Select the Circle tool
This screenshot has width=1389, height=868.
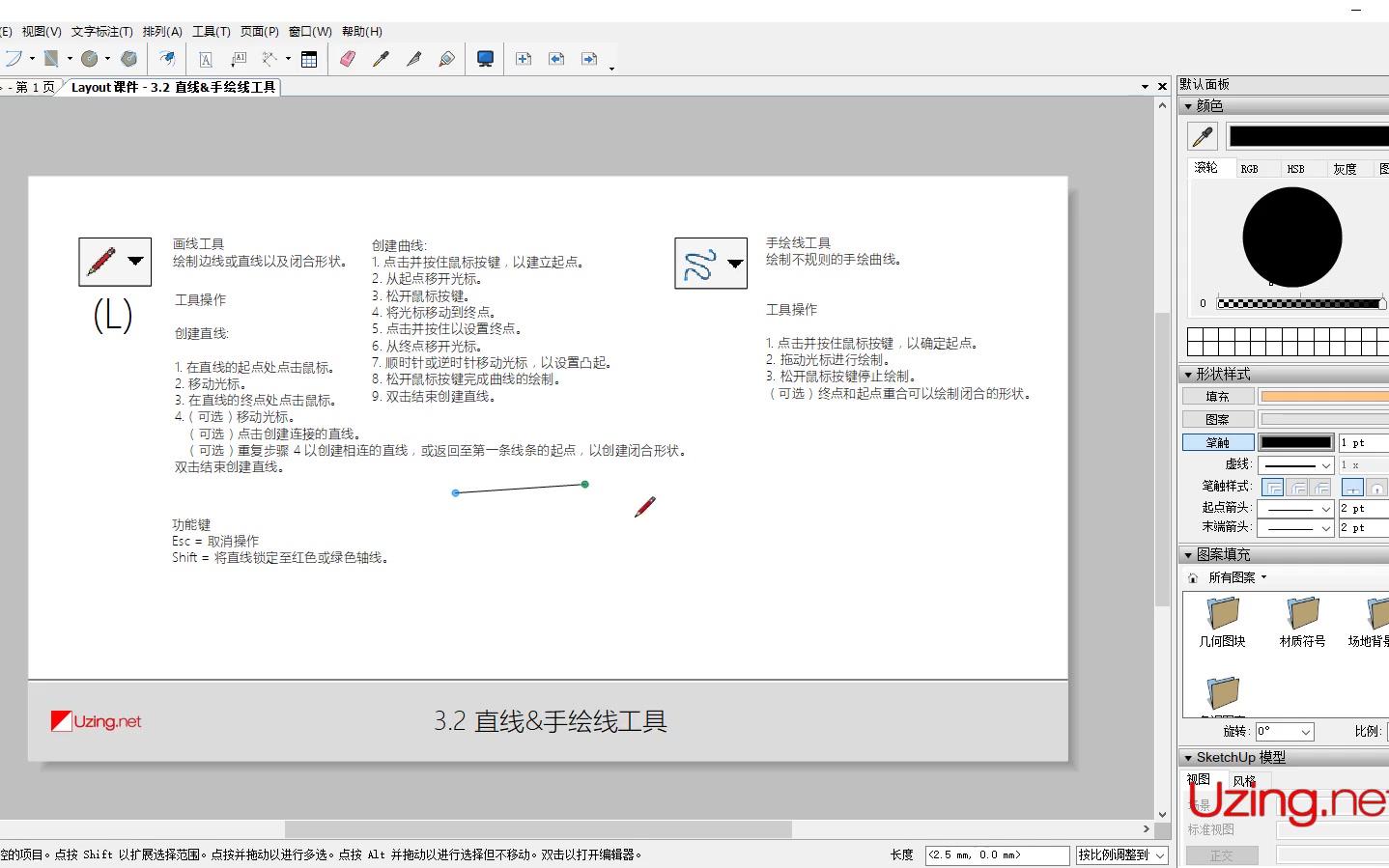pyautogui.click(x=87, y=59)
